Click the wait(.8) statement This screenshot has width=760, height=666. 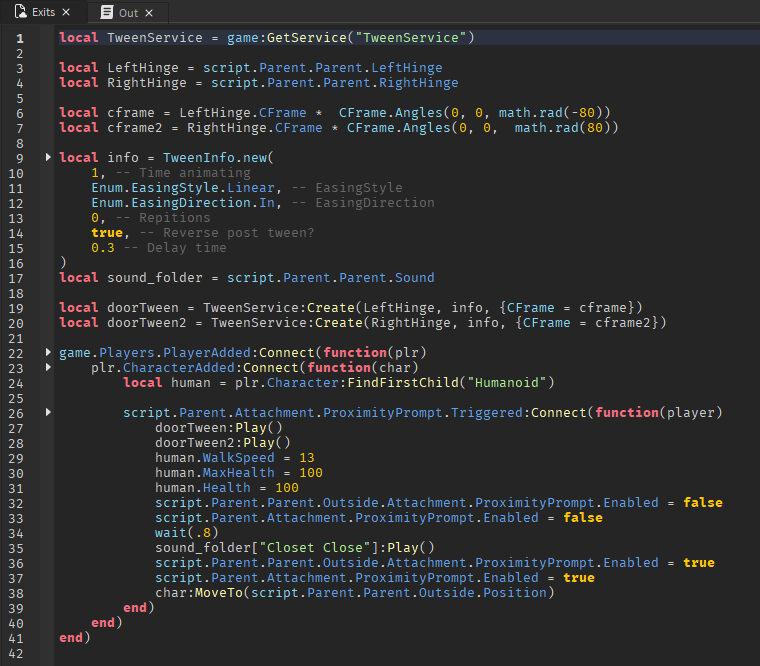(x=182, y=533)
